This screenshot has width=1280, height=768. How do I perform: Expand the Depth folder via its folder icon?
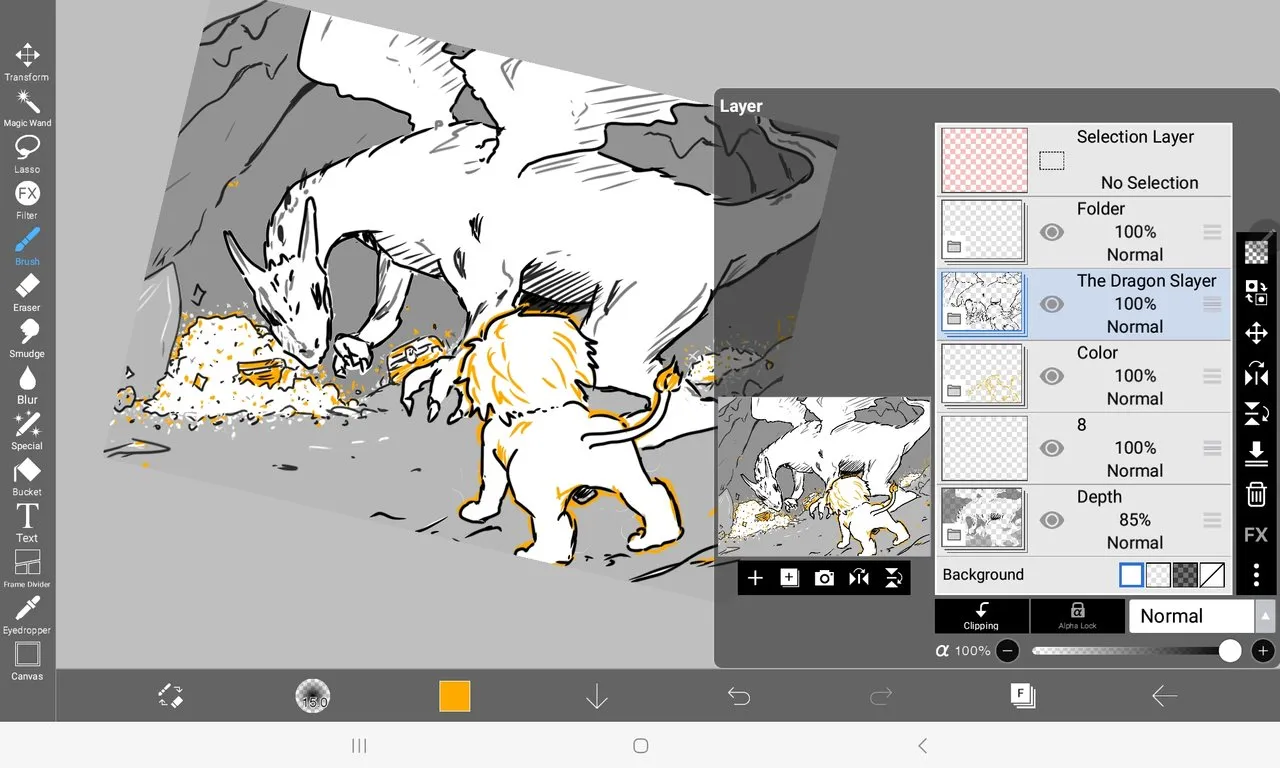coord(954,534)
